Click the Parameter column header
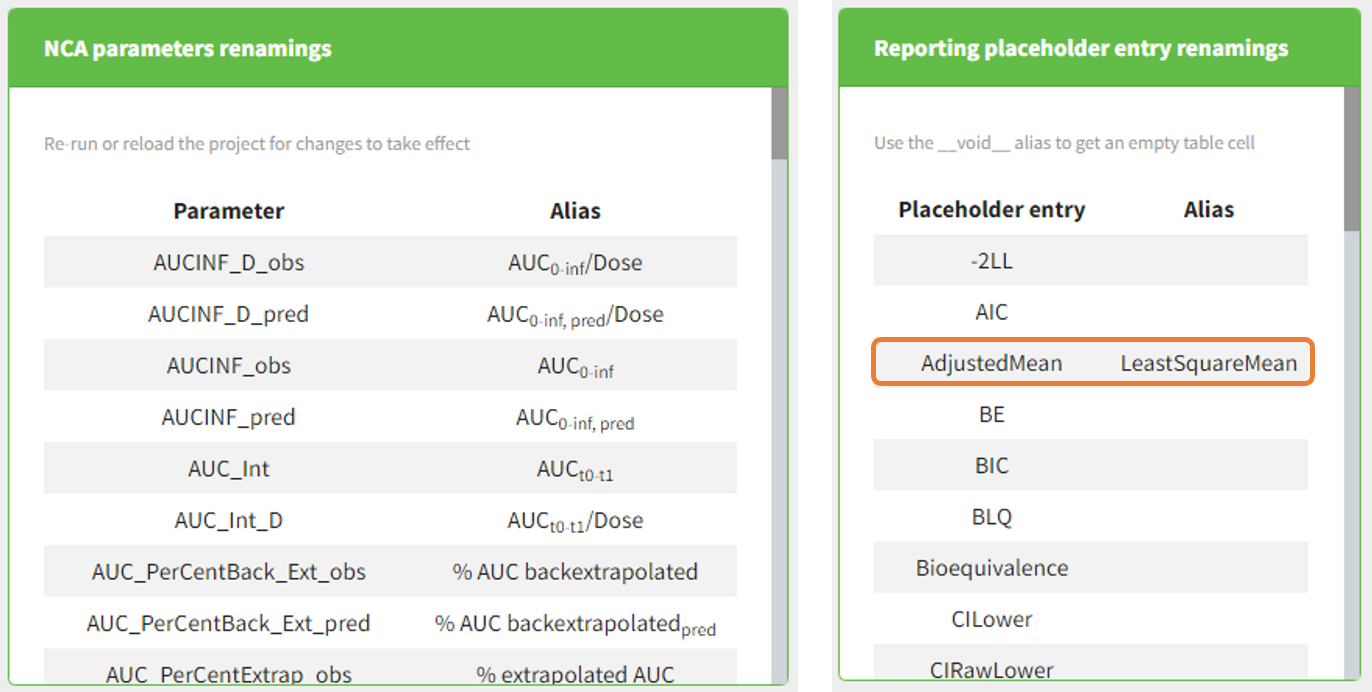 pos(228,211)
